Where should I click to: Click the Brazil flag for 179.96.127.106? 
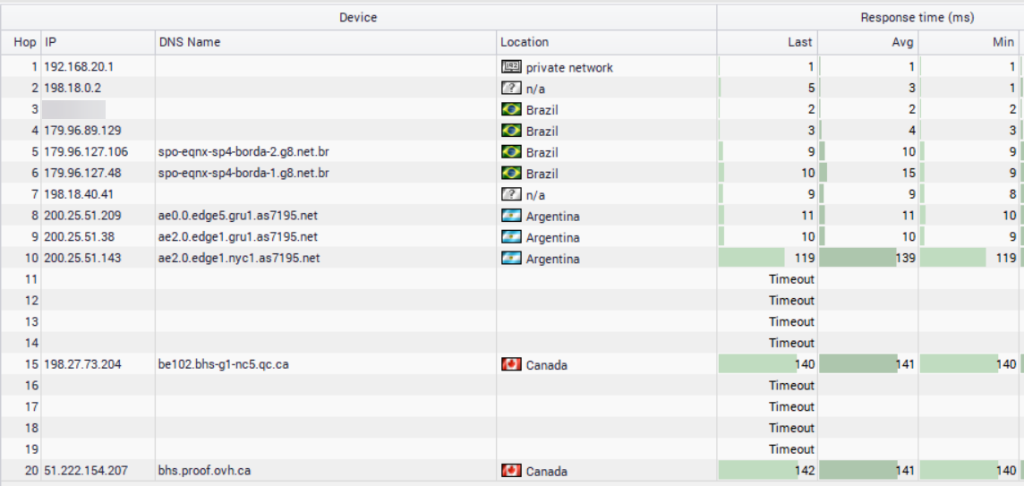click(511, 152)
